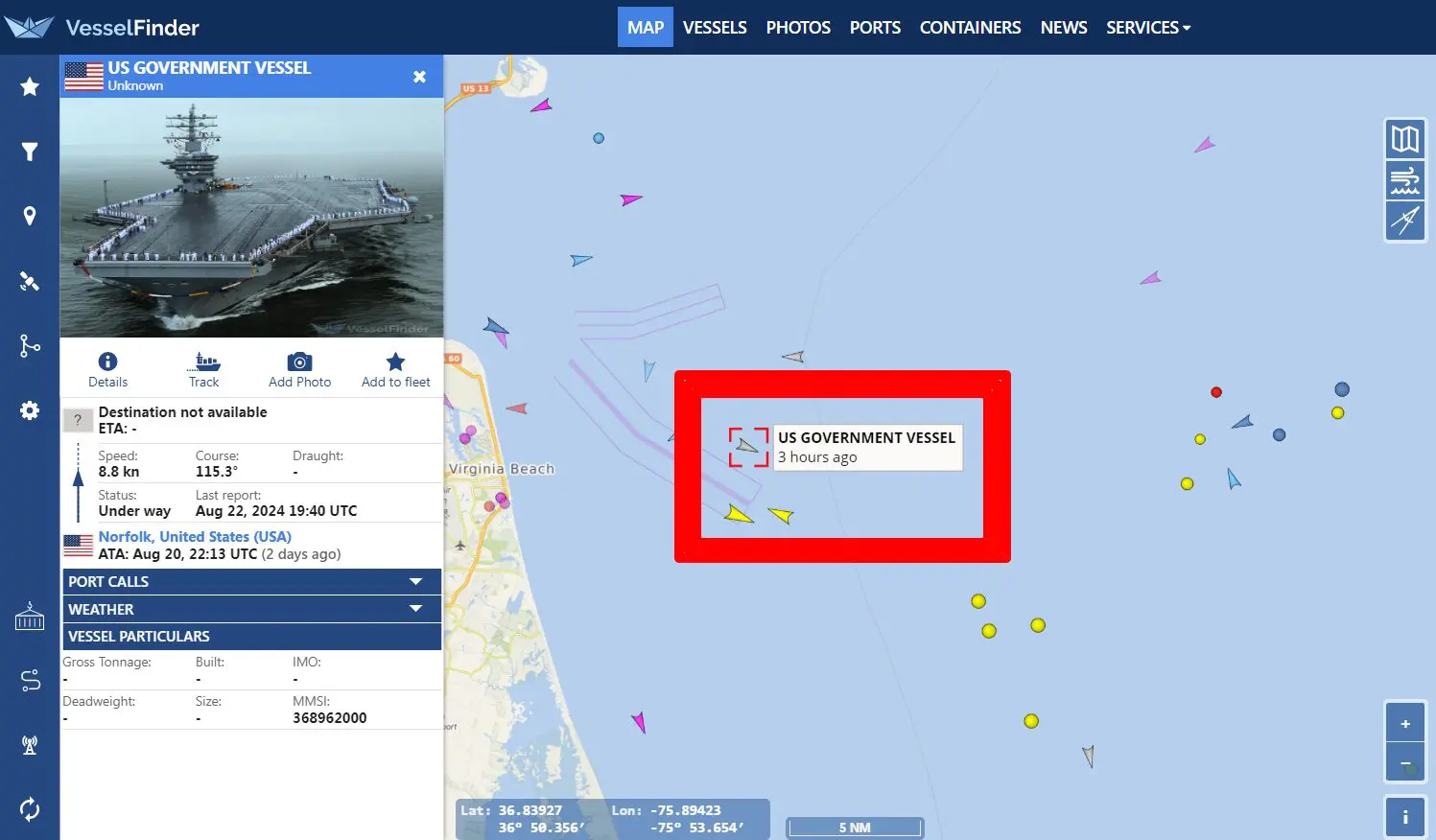This screenshot has height=840, width=1436.
Task: Open the SERVICES dropdown menu
Action: (x=1148, y=28)
